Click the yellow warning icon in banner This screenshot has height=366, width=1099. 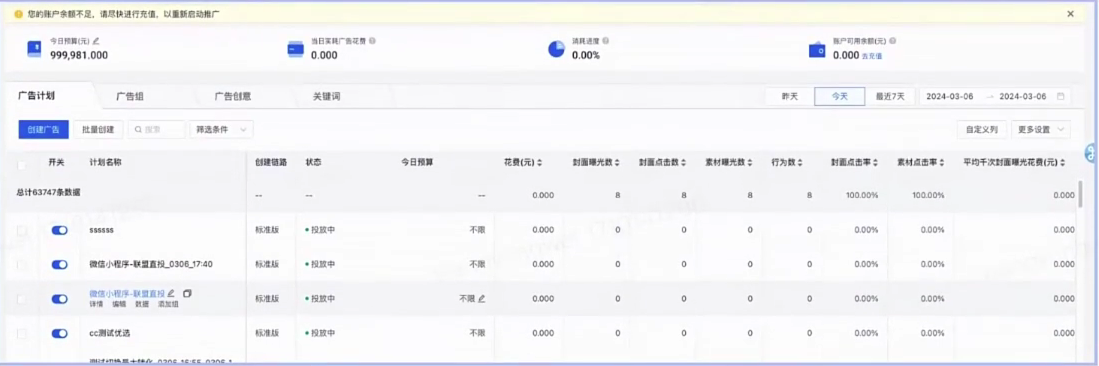[x=18, y=13]
